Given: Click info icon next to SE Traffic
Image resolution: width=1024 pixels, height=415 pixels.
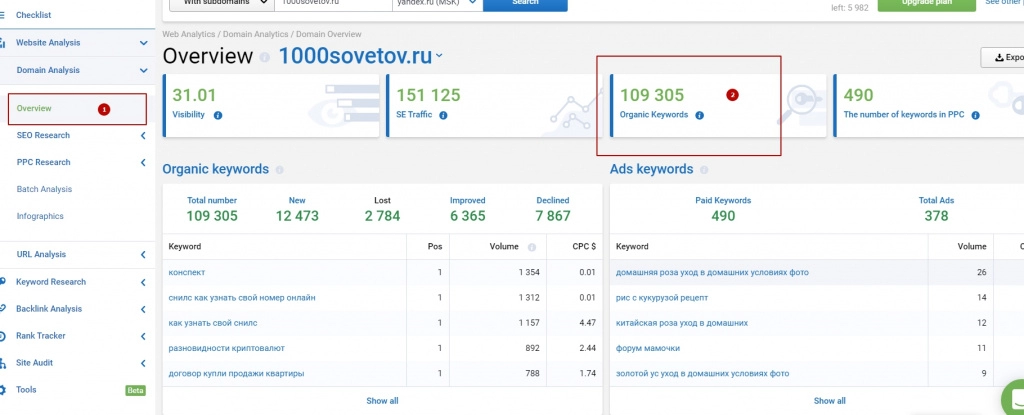Looking at the screenshot, I should (443, 115).
